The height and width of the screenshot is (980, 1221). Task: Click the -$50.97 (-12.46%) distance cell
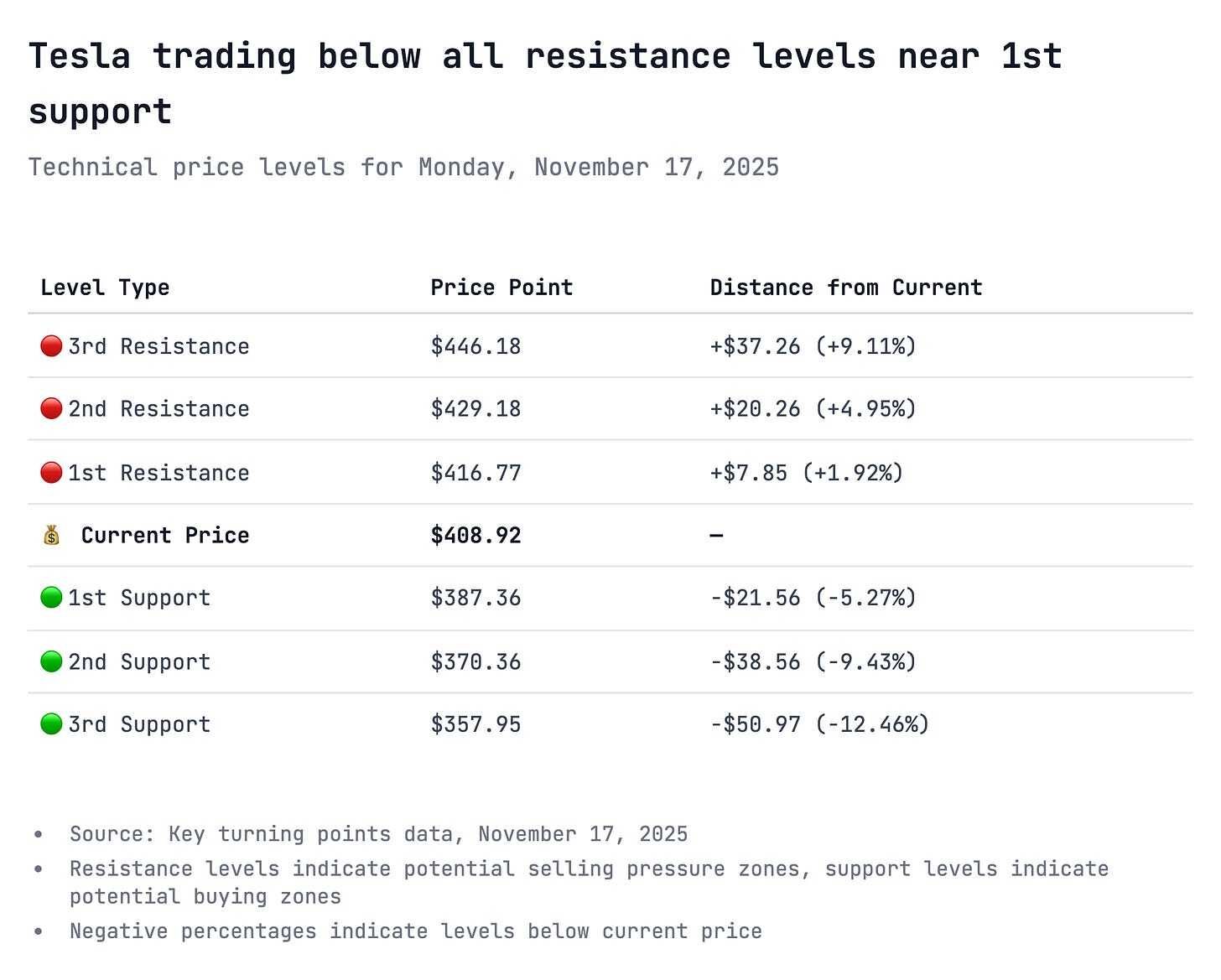[820, 724]
